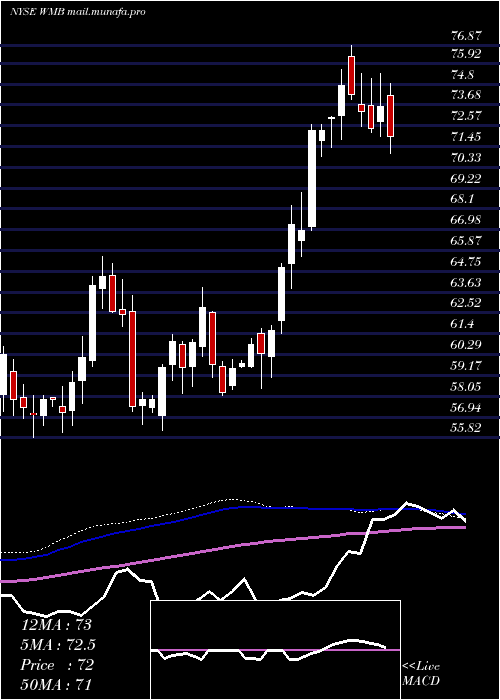Click the 62.52 price axis label
500x700 pixels.
click(x=467, y=303)
